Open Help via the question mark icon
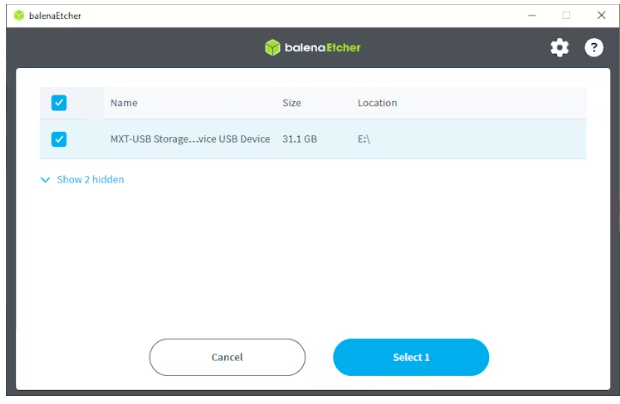 (x=594, y=47)
